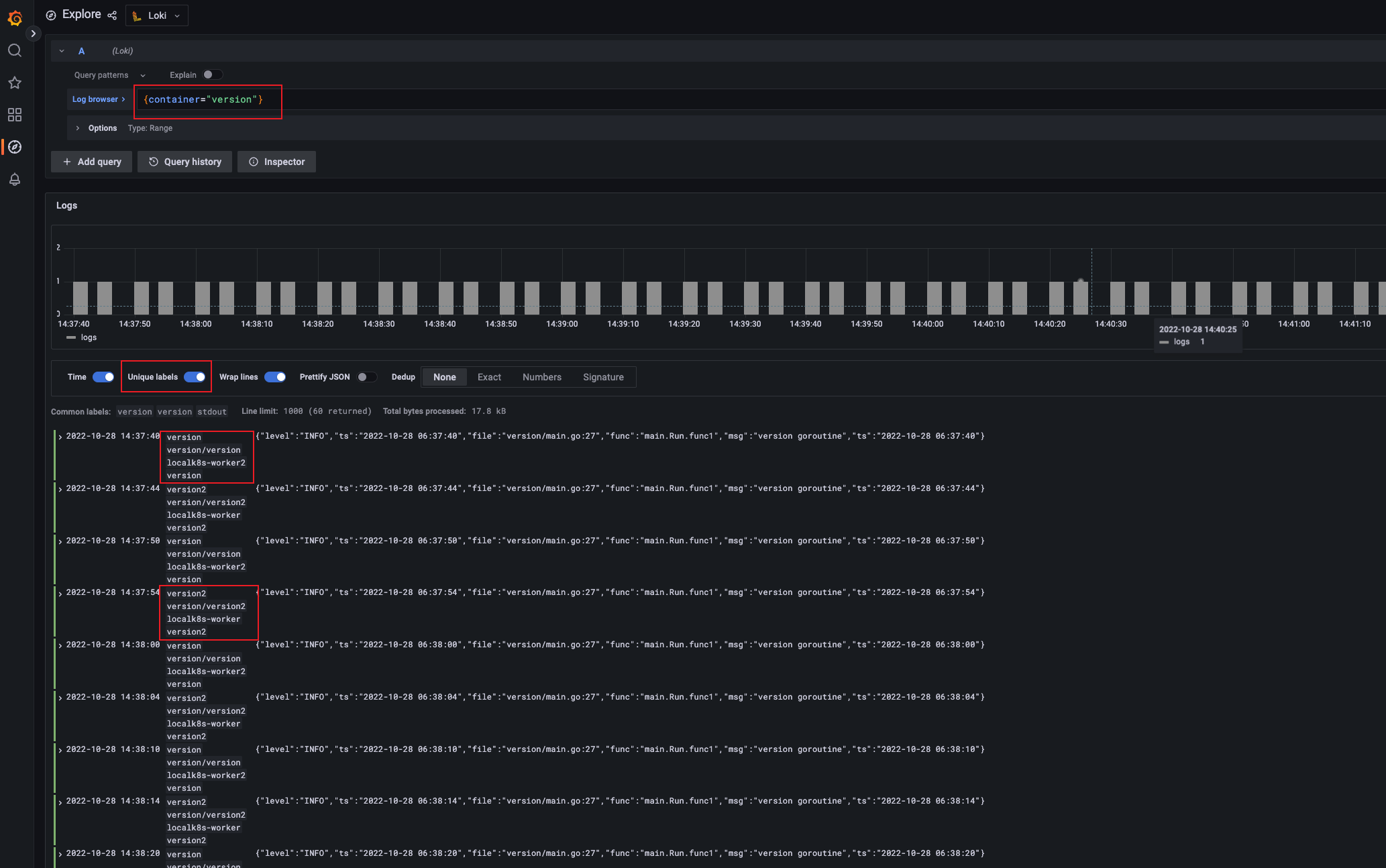The width and height of the screenshot is (1386, 868).
Task: Expand log row at 14:38:04
Action: tap(60, 698)
